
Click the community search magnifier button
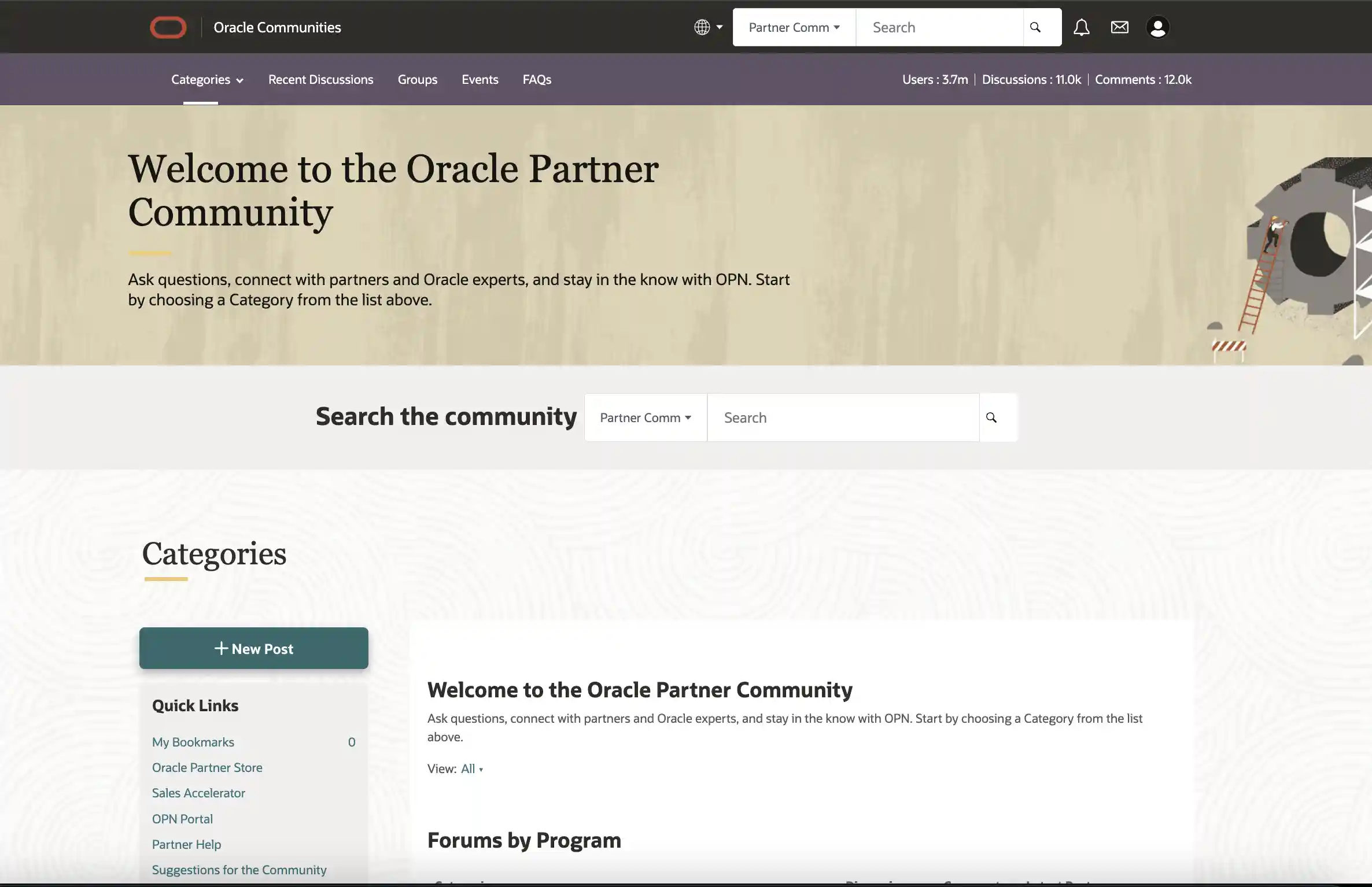(x=991, y=417)
